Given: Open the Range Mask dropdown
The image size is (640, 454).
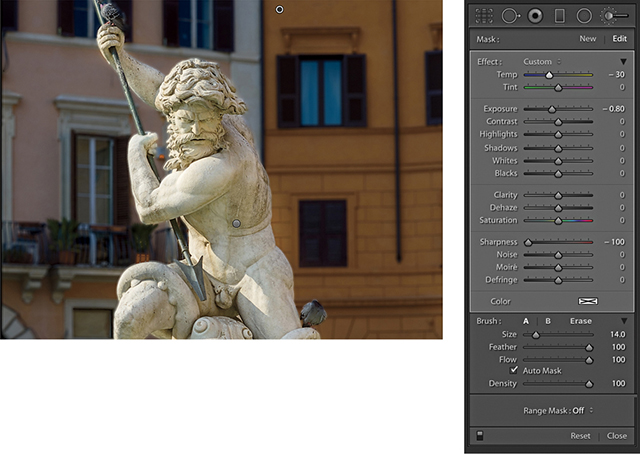Looking at the screenshot, I should (558, 410).
